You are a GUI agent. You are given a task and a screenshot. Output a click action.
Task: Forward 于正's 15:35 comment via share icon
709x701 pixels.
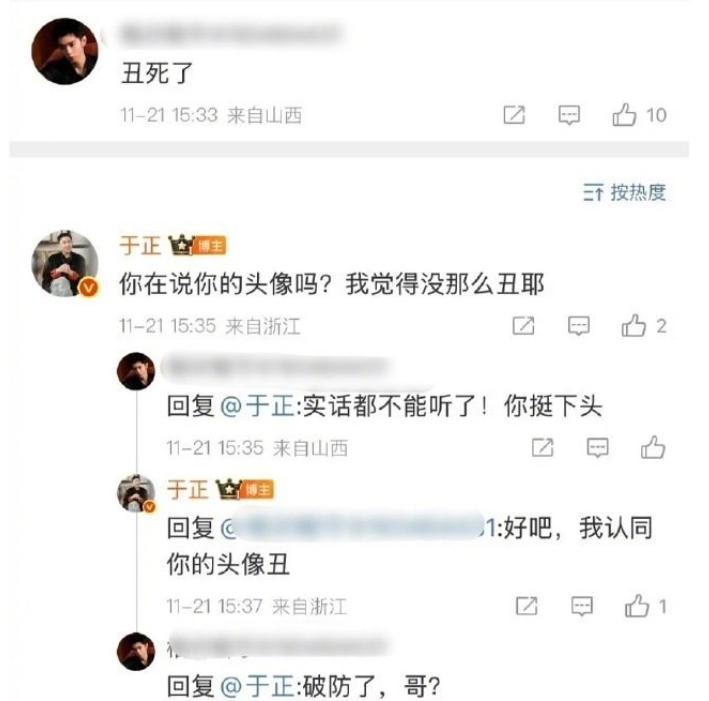(523, 326)
